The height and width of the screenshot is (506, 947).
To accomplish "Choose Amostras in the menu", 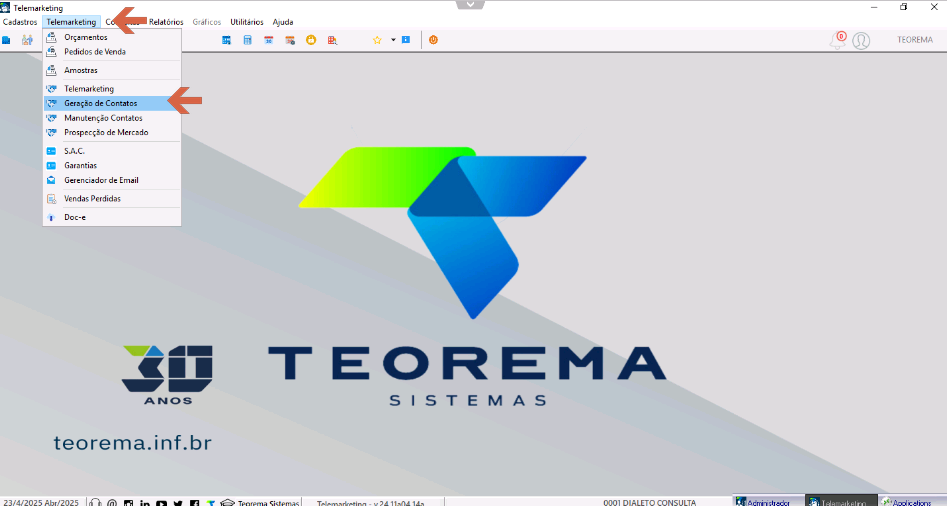I will (112, 70).
